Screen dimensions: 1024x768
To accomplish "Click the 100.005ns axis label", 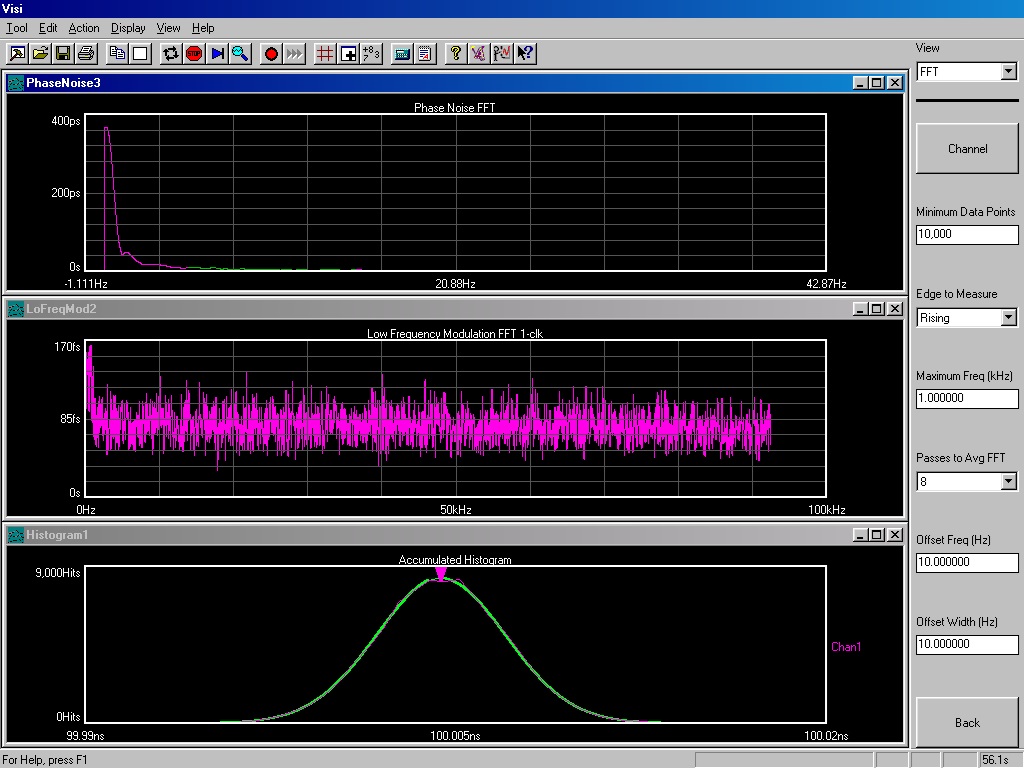I will pos(455,736).
